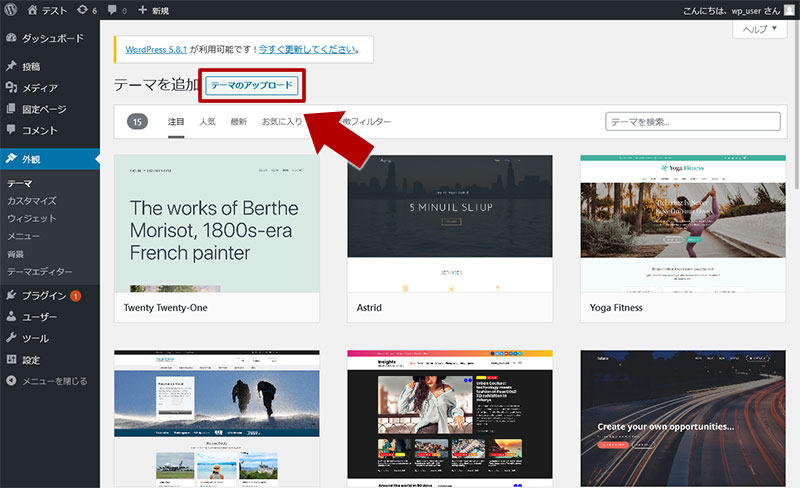Click the plus icon for 新規
This screenshot has height=488, width=800.
pos(143,10)
